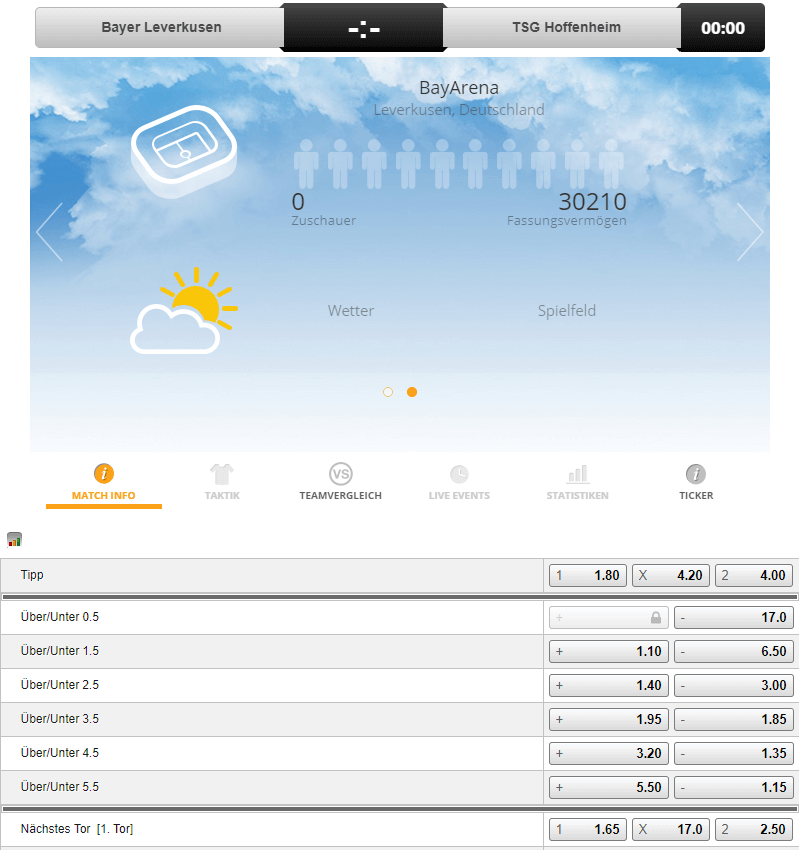Click the -:- score display

(364, 29)
